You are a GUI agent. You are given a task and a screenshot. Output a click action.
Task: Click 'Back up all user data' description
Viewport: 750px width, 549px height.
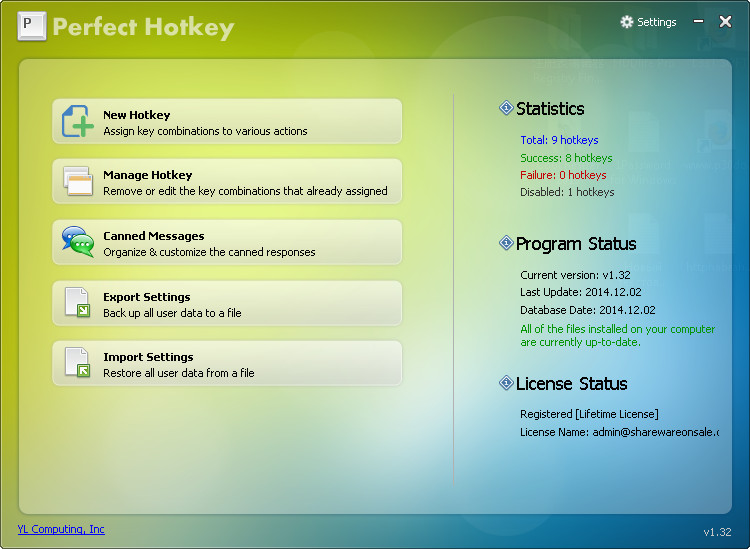click(x=172, y=313)
